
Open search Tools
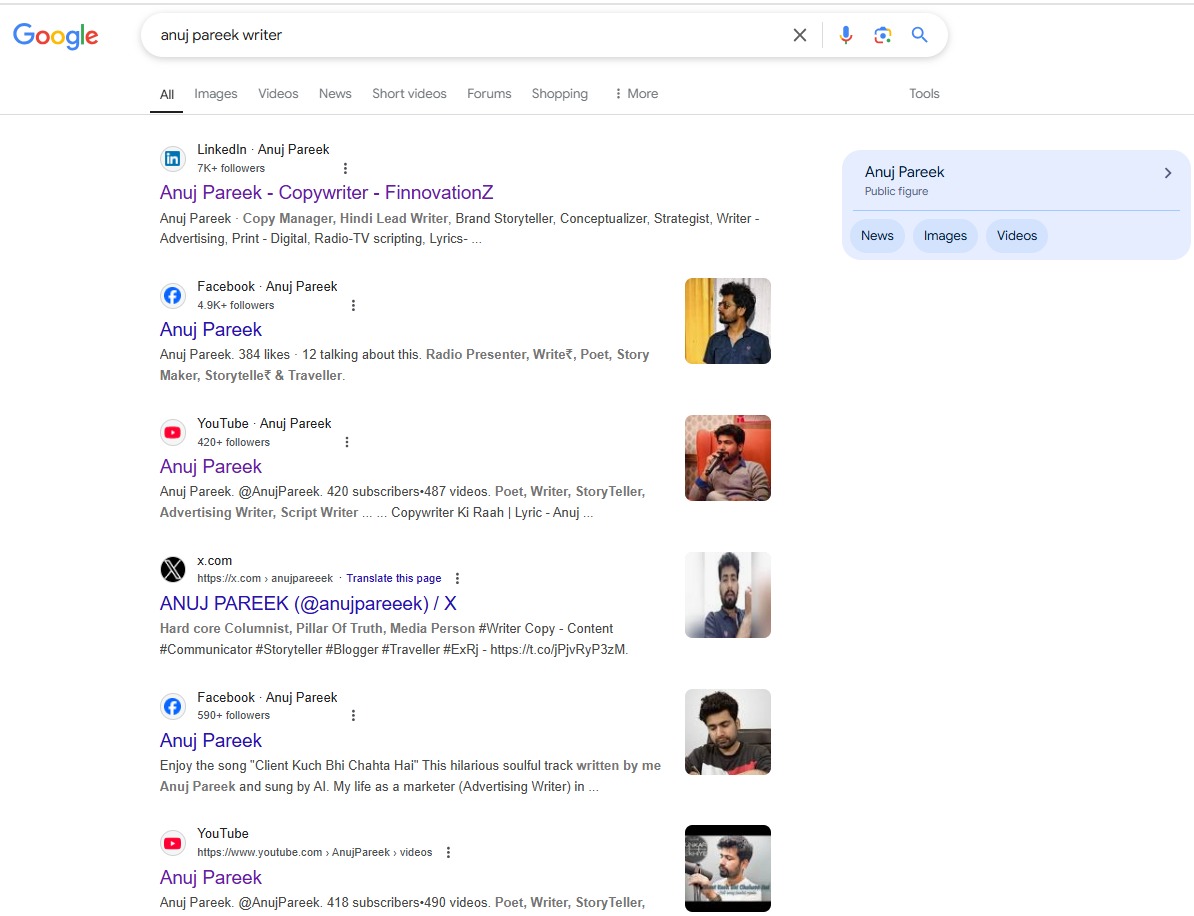[924, 94]
